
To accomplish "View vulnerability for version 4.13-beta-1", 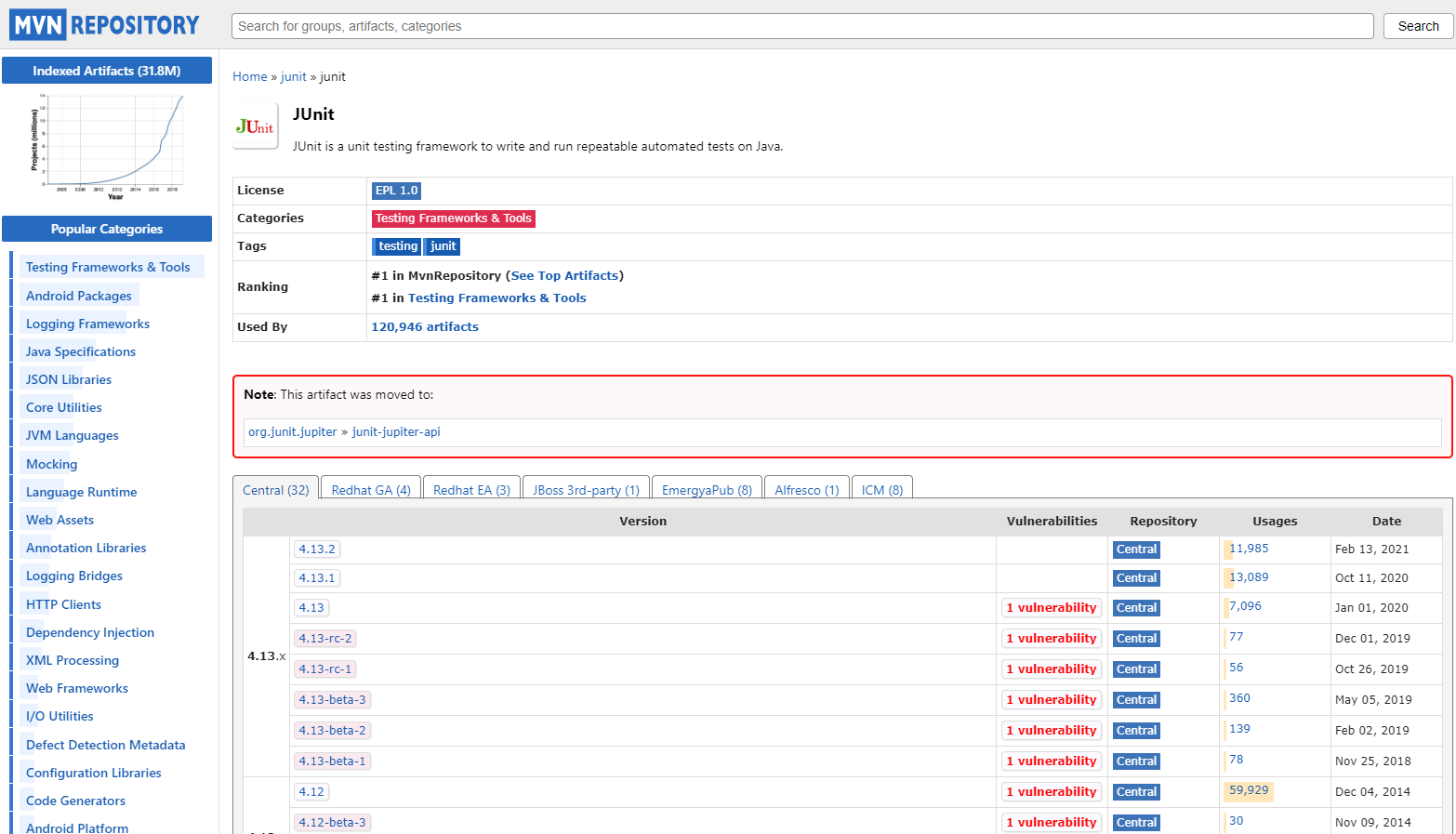I will tap(1052, 761).
